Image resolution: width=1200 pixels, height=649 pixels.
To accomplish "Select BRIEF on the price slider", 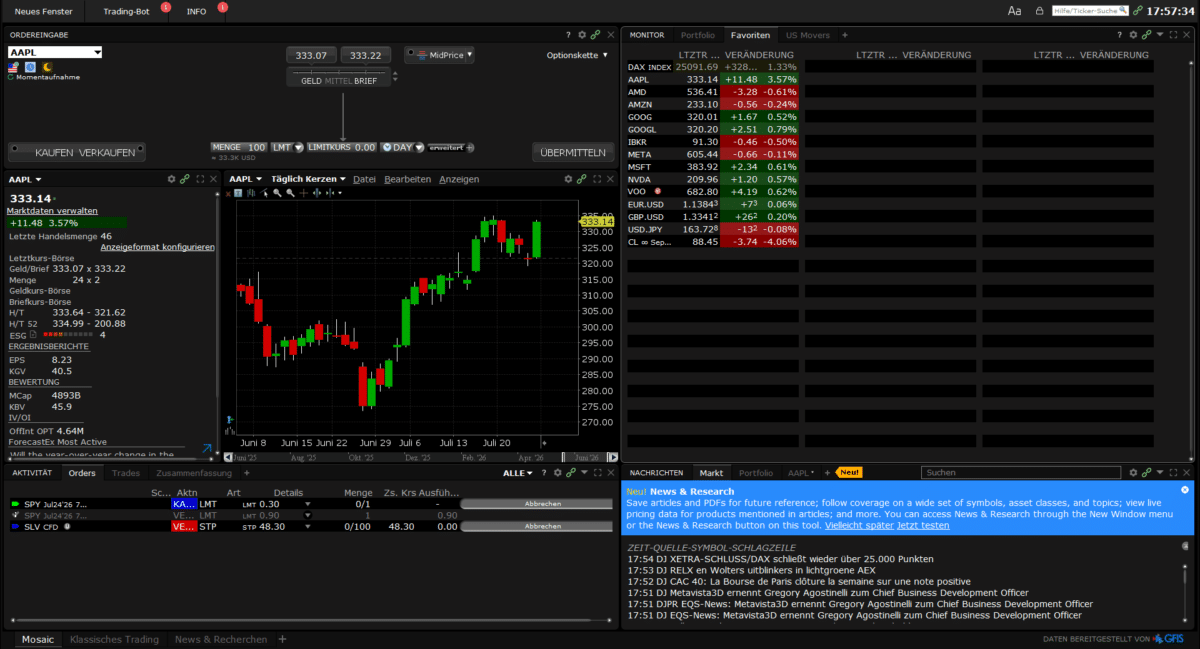I will pos(365,81).
